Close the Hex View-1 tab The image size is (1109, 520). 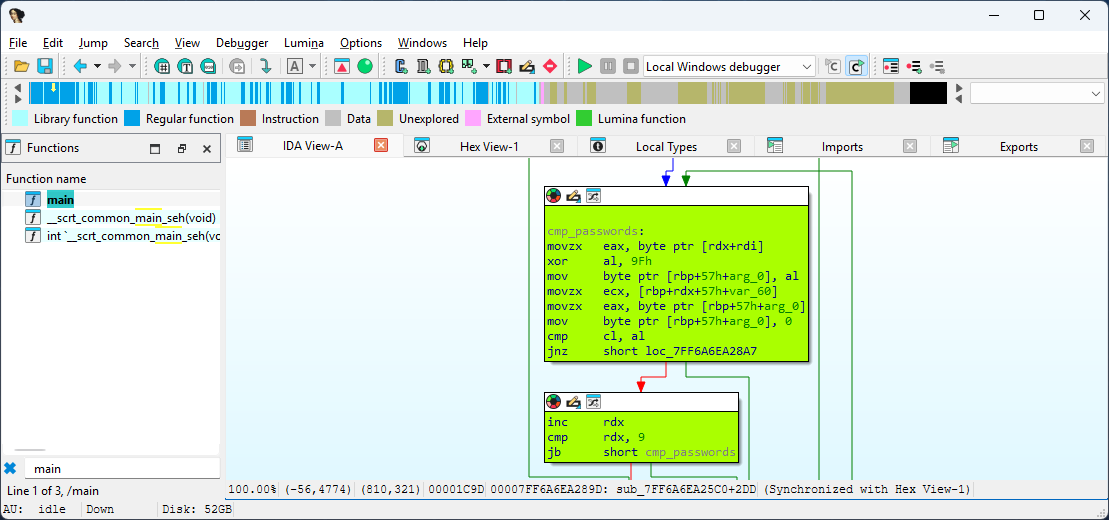point(557,146)
